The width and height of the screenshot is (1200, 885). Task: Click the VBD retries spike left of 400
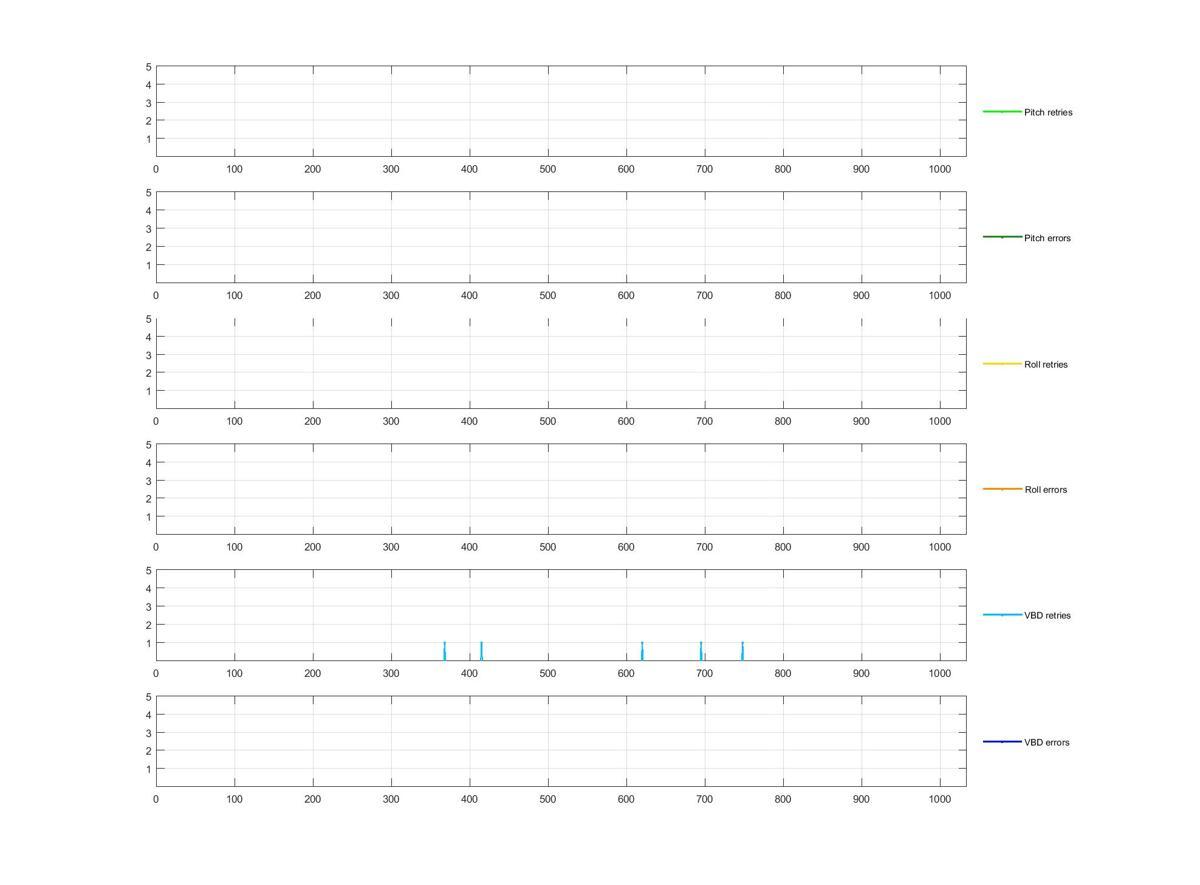point(444,651)
